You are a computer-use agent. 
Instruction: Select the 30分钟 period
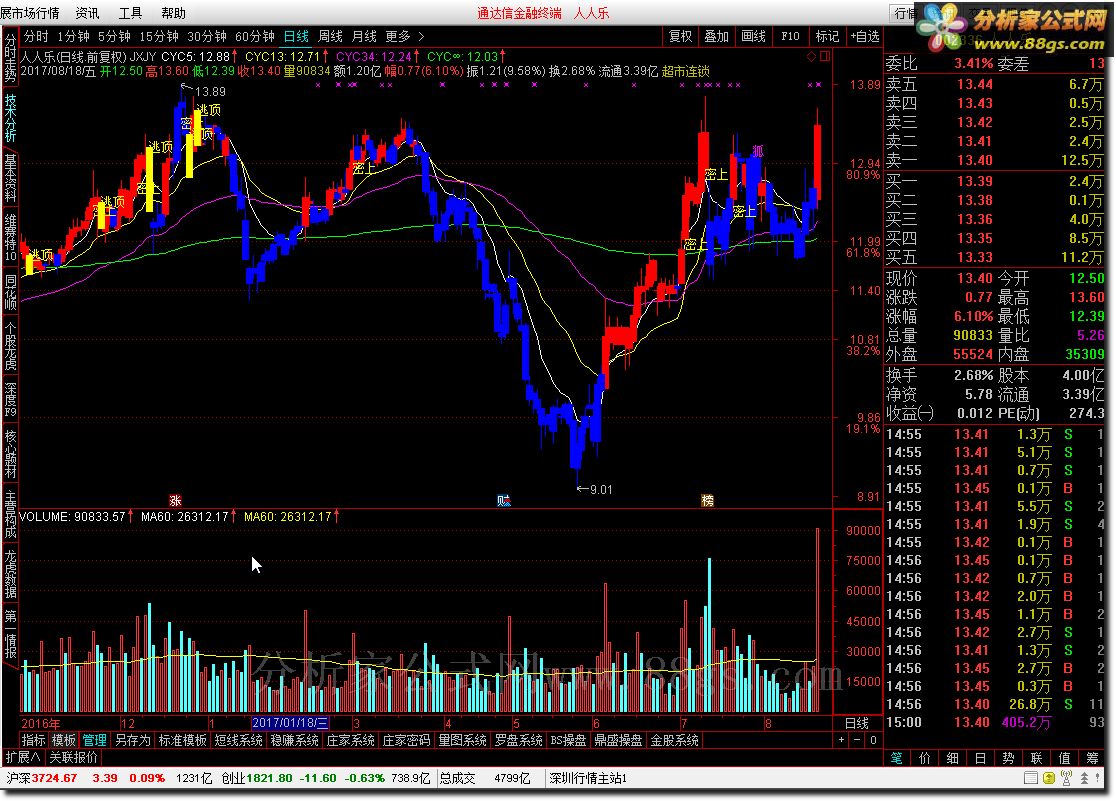click(206, 36)
